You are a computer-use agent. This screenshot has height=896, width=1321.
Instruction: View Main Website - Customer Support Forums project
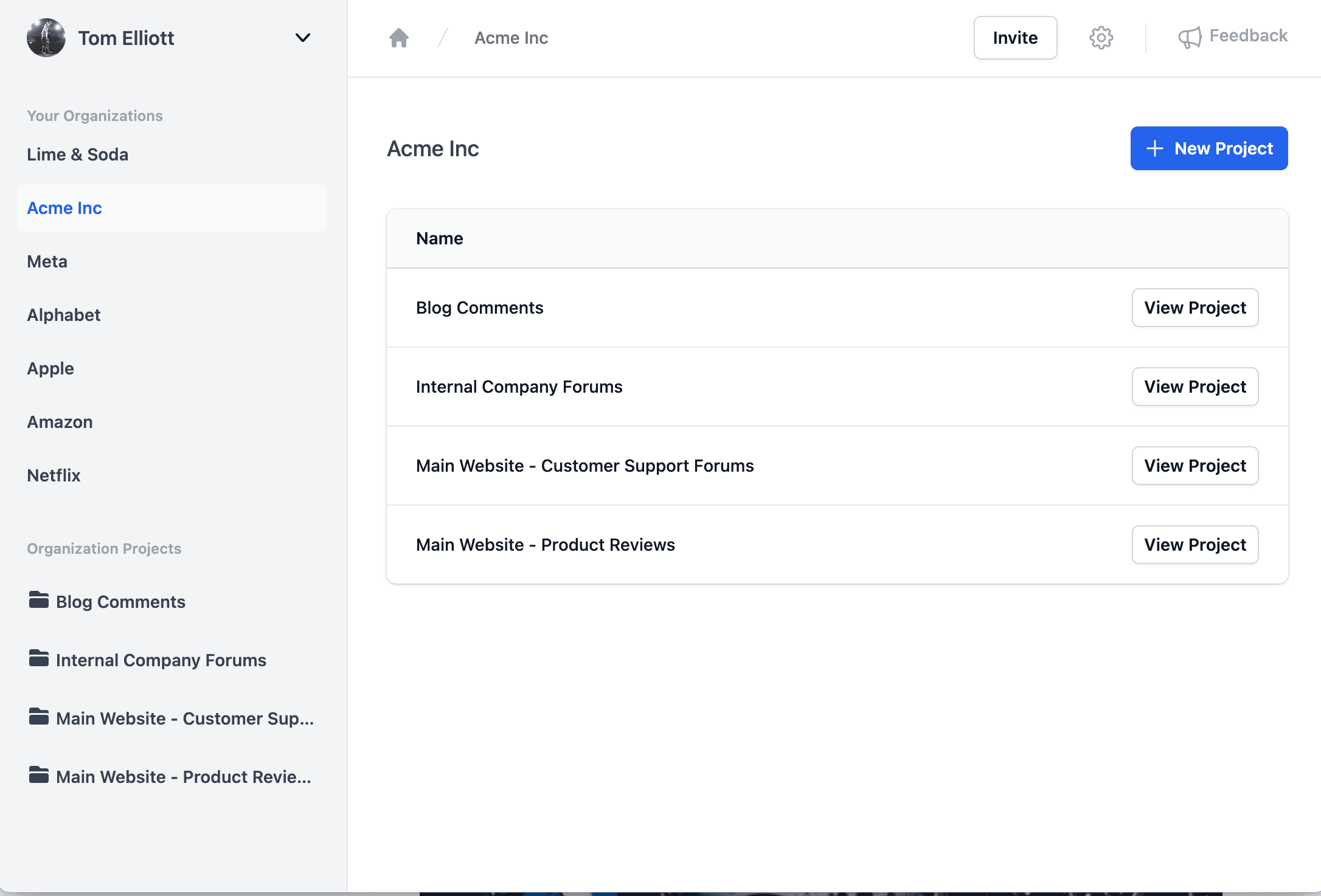click(x=1195, y=466)
